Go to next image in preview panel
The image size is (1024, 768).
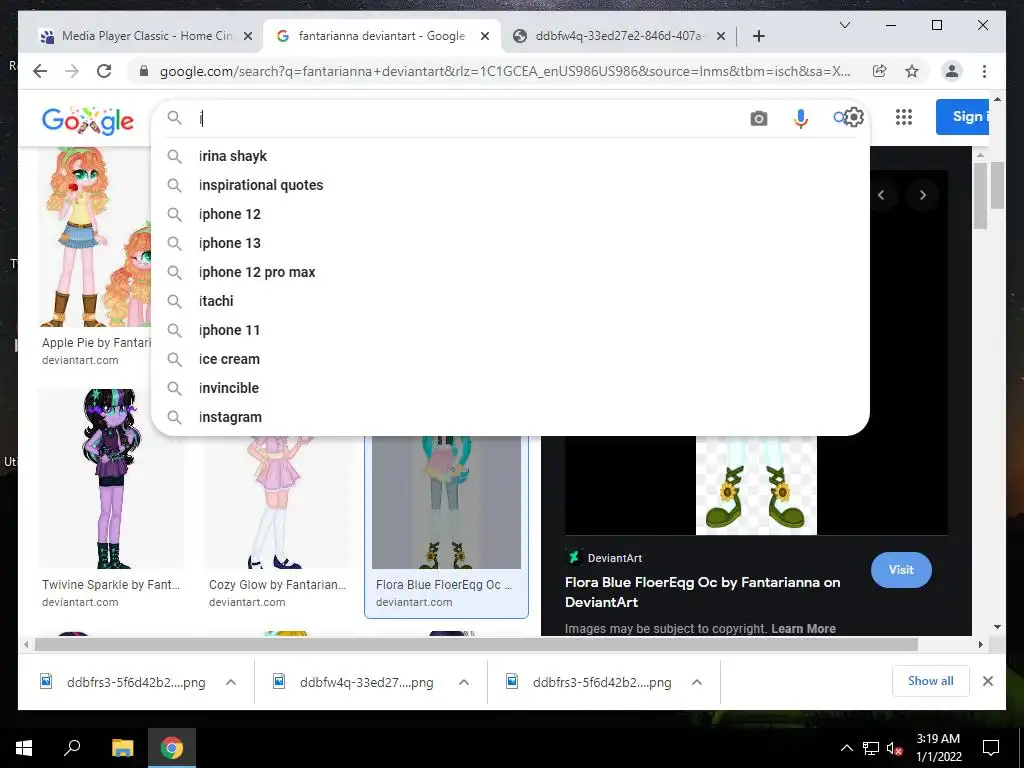click(x=922, y=195)
